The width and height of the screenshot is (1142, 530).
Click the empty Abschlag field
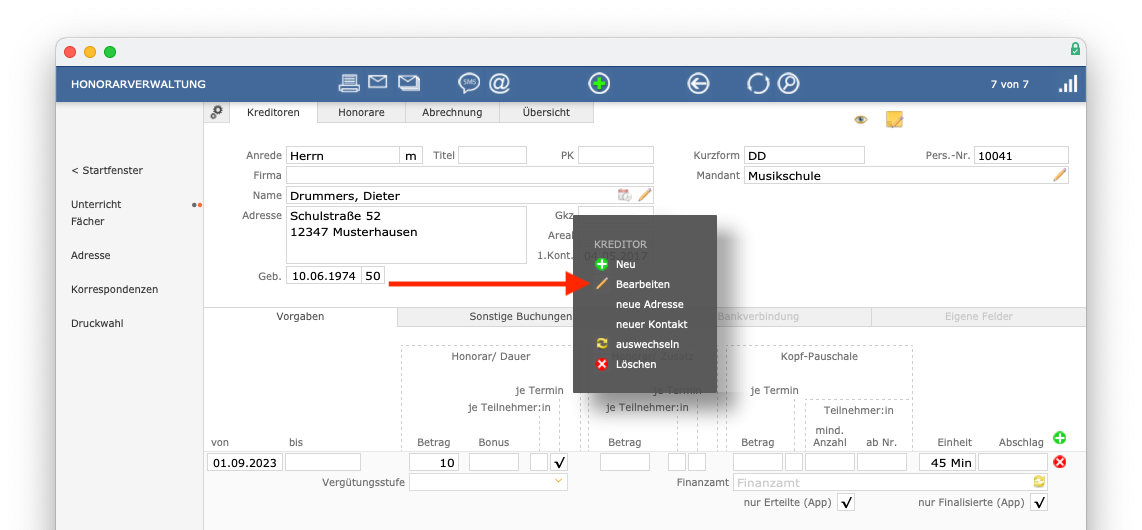[x=1012, y=462]
